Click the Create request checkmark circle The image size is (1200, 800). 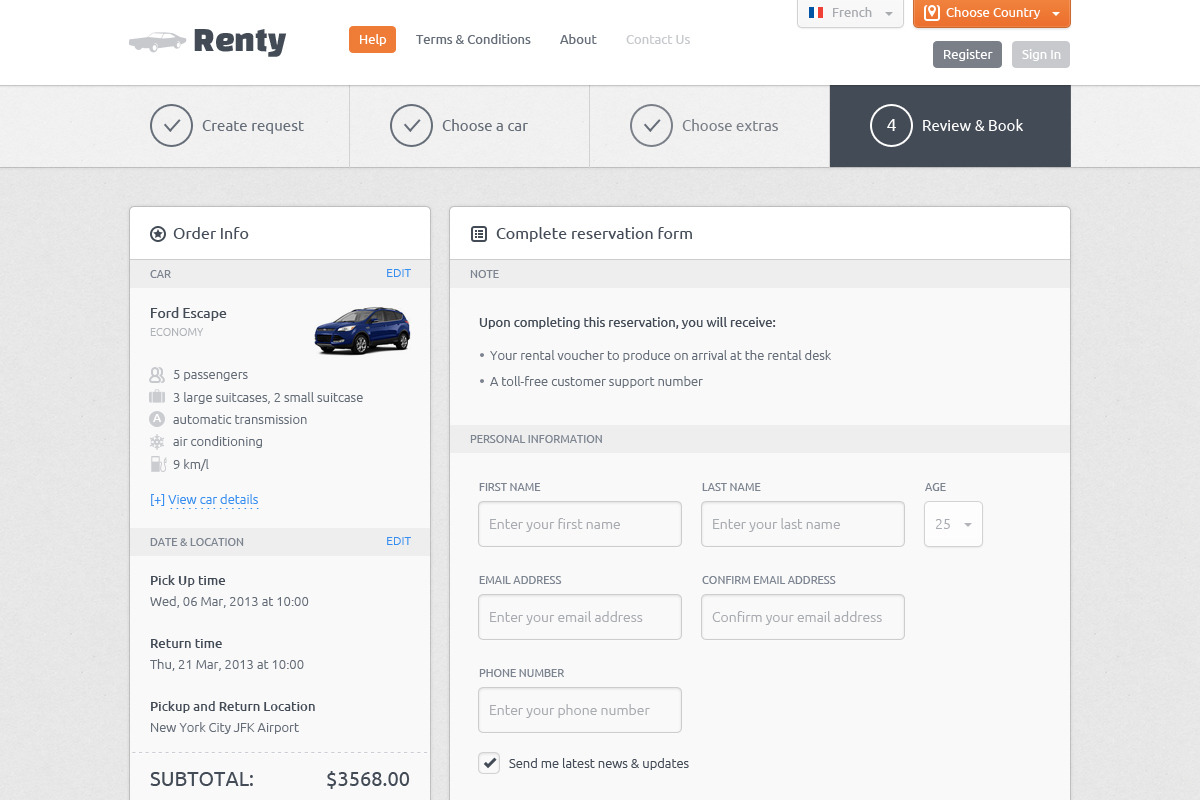(x=171, y=126)
